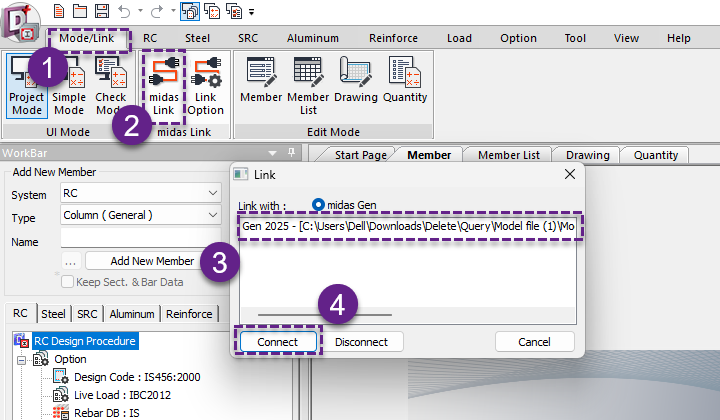Click the ellipsis browse button below Name
This screenshot has height=420, width=720.
click(x=71, y=261)
